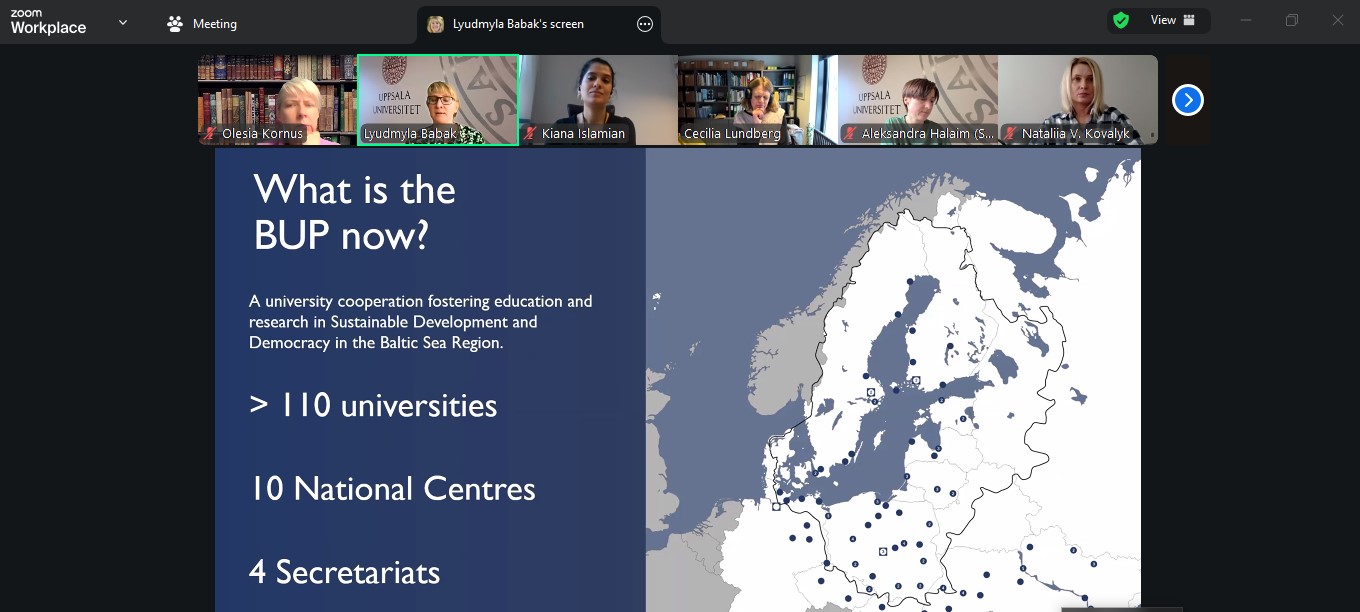Click the green encryption shield icon
Viewport: 1360px width, 612px height.
pyautogui.click(x=1121, y=20)
